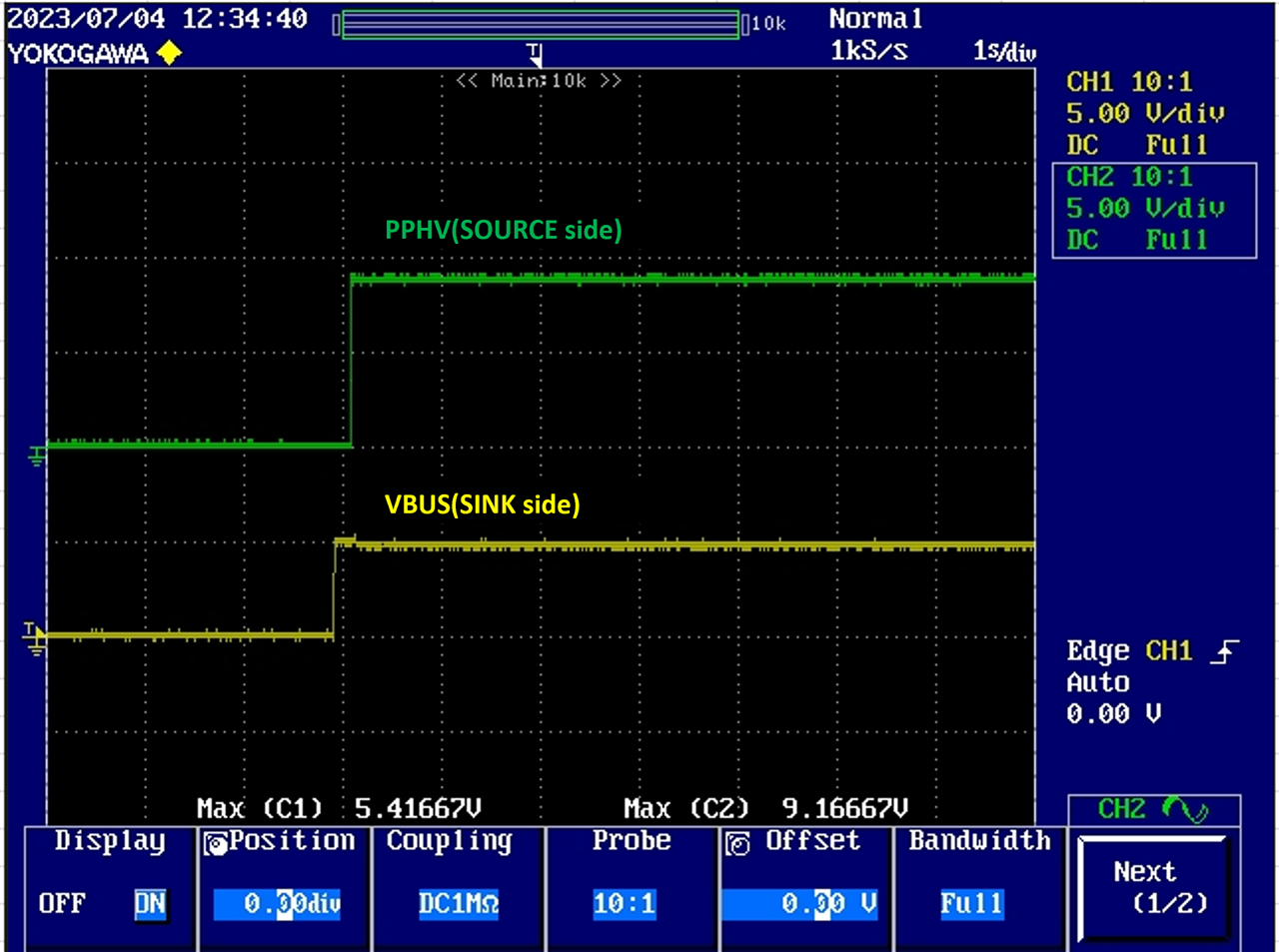Click the green CH2 ground level marker
Screen dimensions: 1279x952
point(37,457)
